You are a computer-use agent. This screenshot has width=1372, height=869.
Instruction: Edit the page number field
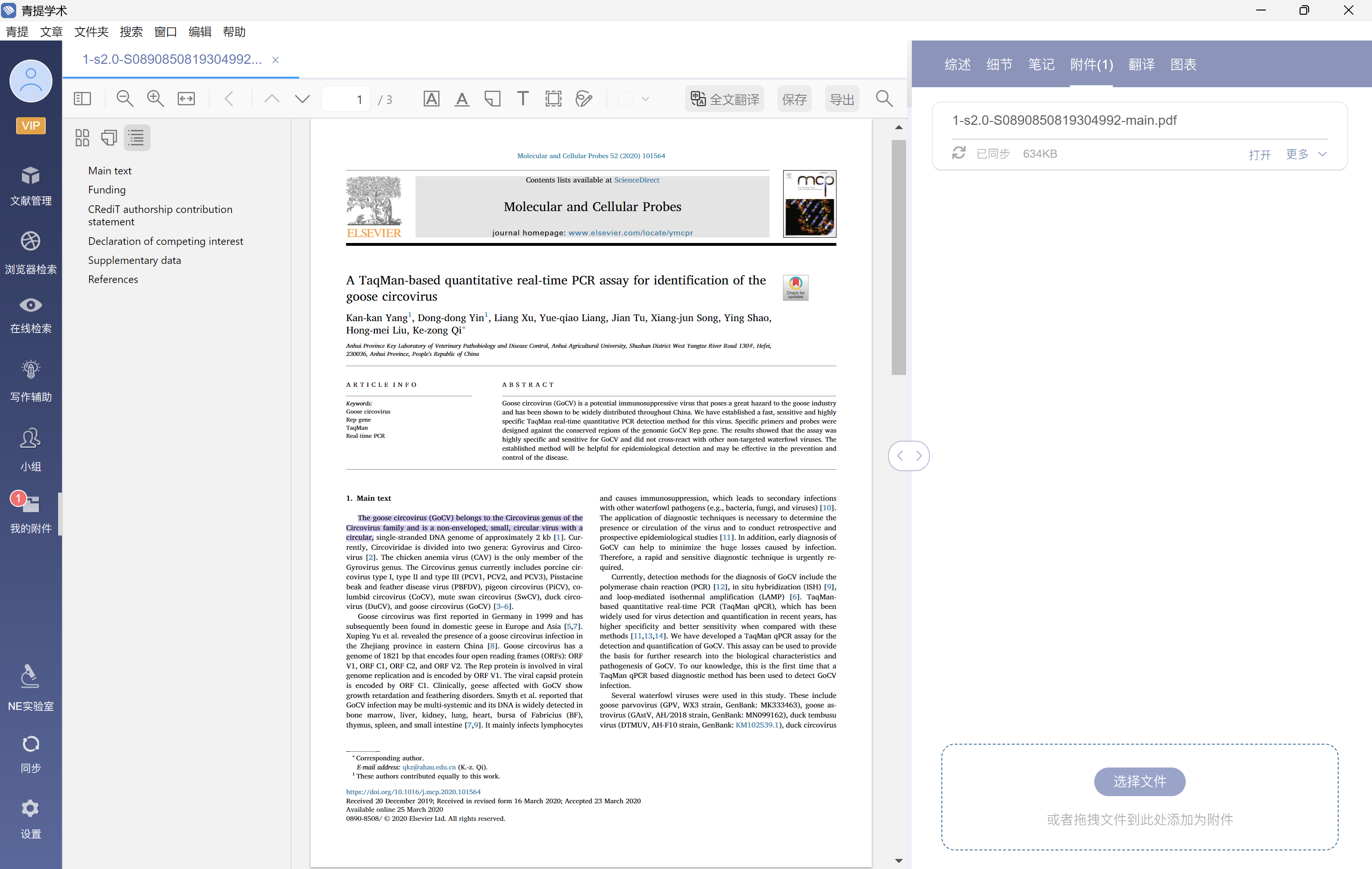point(346,99)
